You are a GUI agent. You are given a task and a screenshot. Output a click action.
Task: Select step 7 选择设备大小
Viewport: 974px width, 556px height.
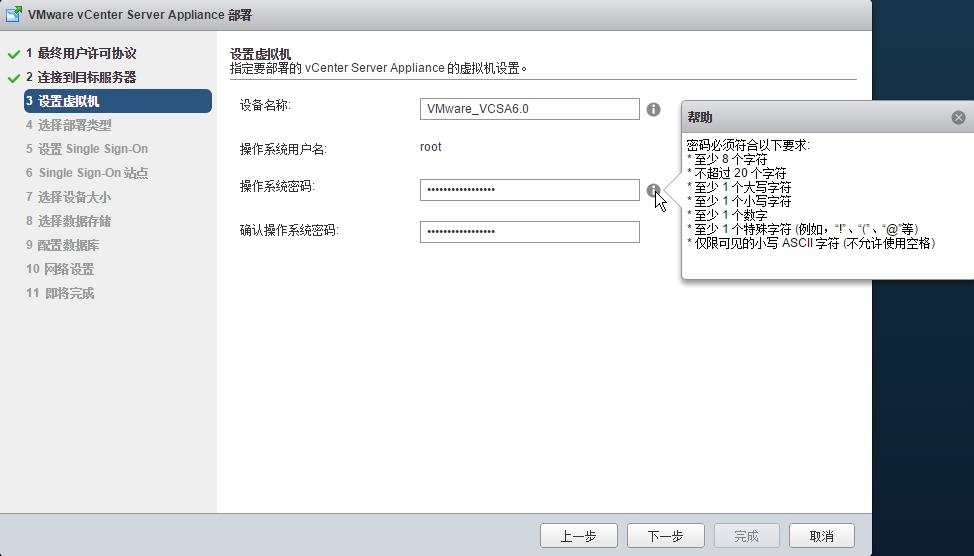68,197
